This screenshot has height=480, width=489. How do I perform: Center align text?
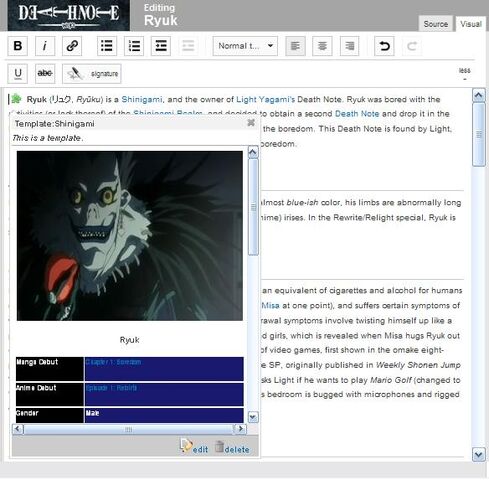point(322,46)
